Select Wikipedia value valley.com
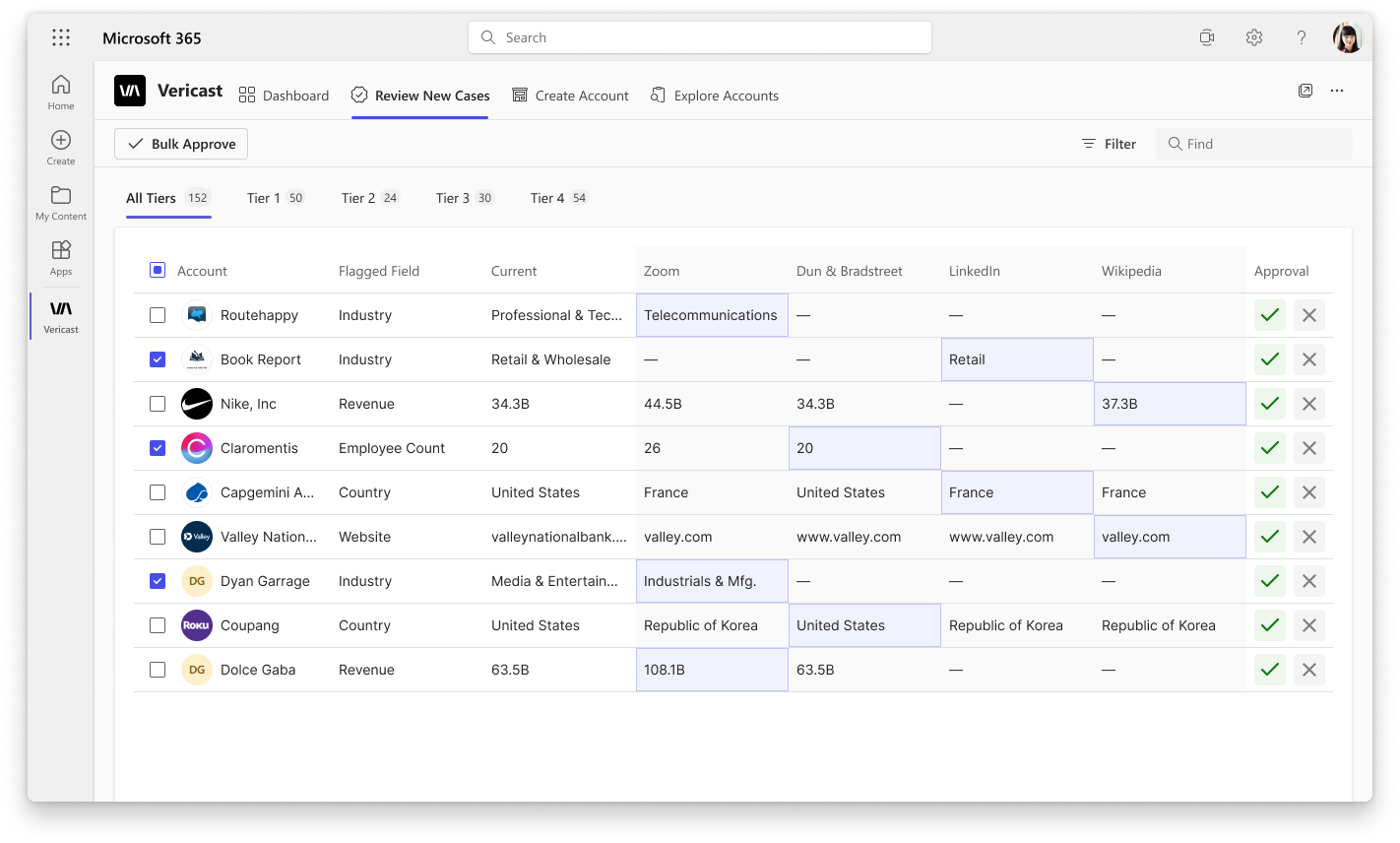The image size is (1400, 843). click(x=1170, y=537)
